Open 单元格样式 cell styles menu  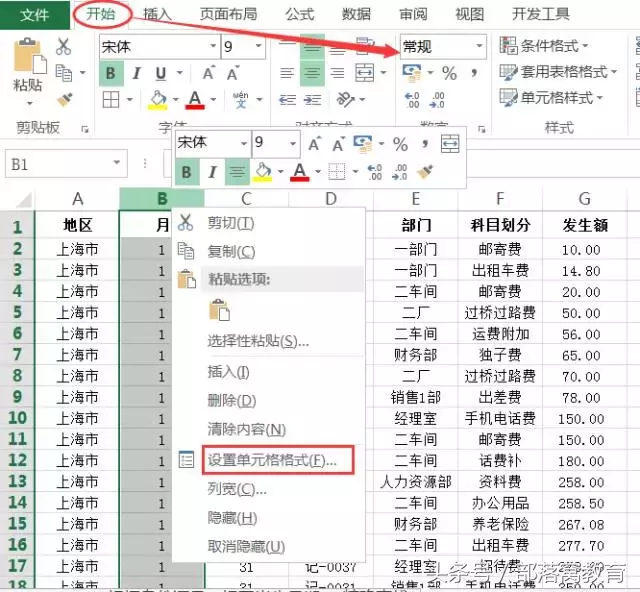[x=551, y=98]
